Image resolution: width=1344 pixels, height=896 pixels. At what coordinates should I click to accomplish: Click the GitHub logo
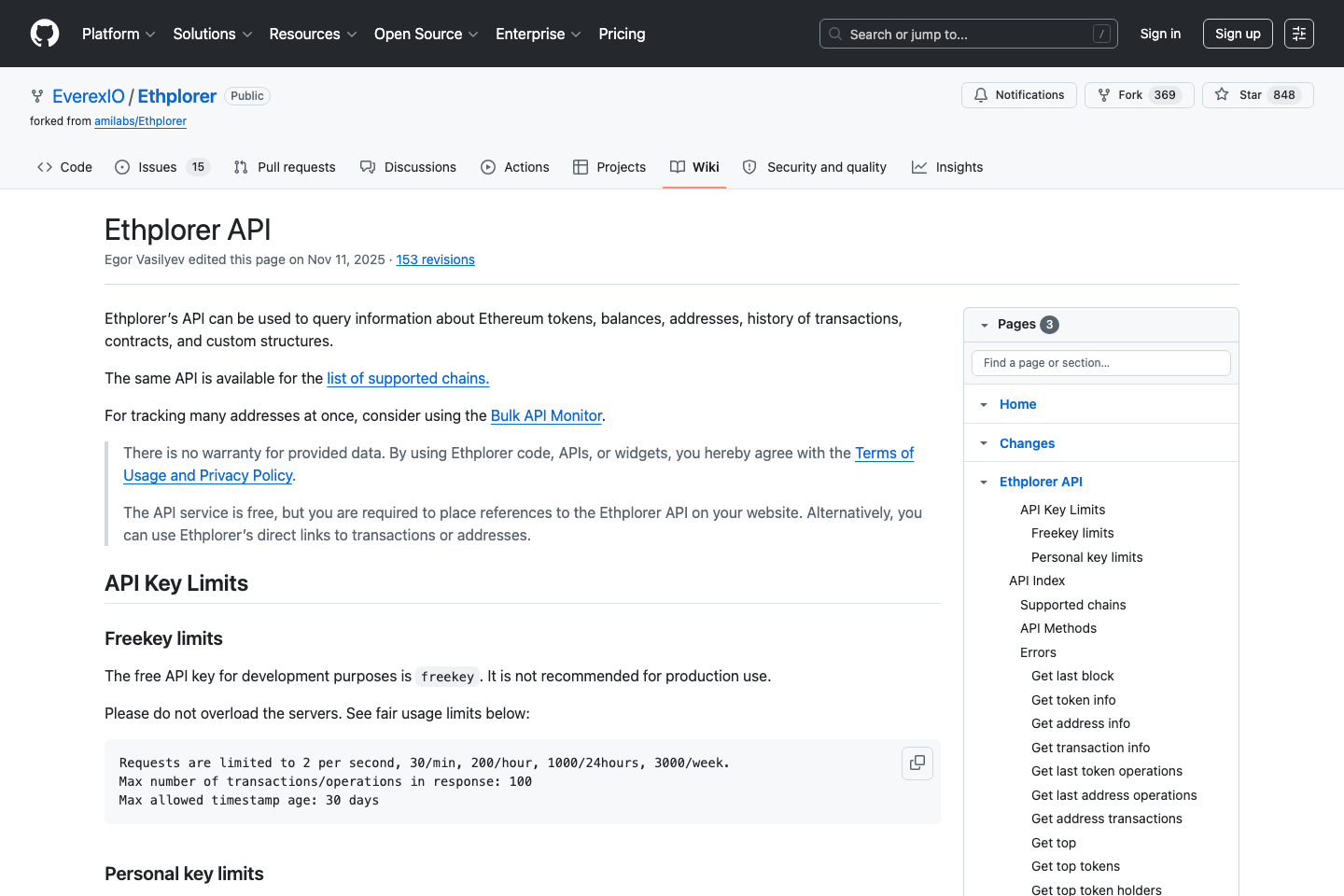click(44, 33)
